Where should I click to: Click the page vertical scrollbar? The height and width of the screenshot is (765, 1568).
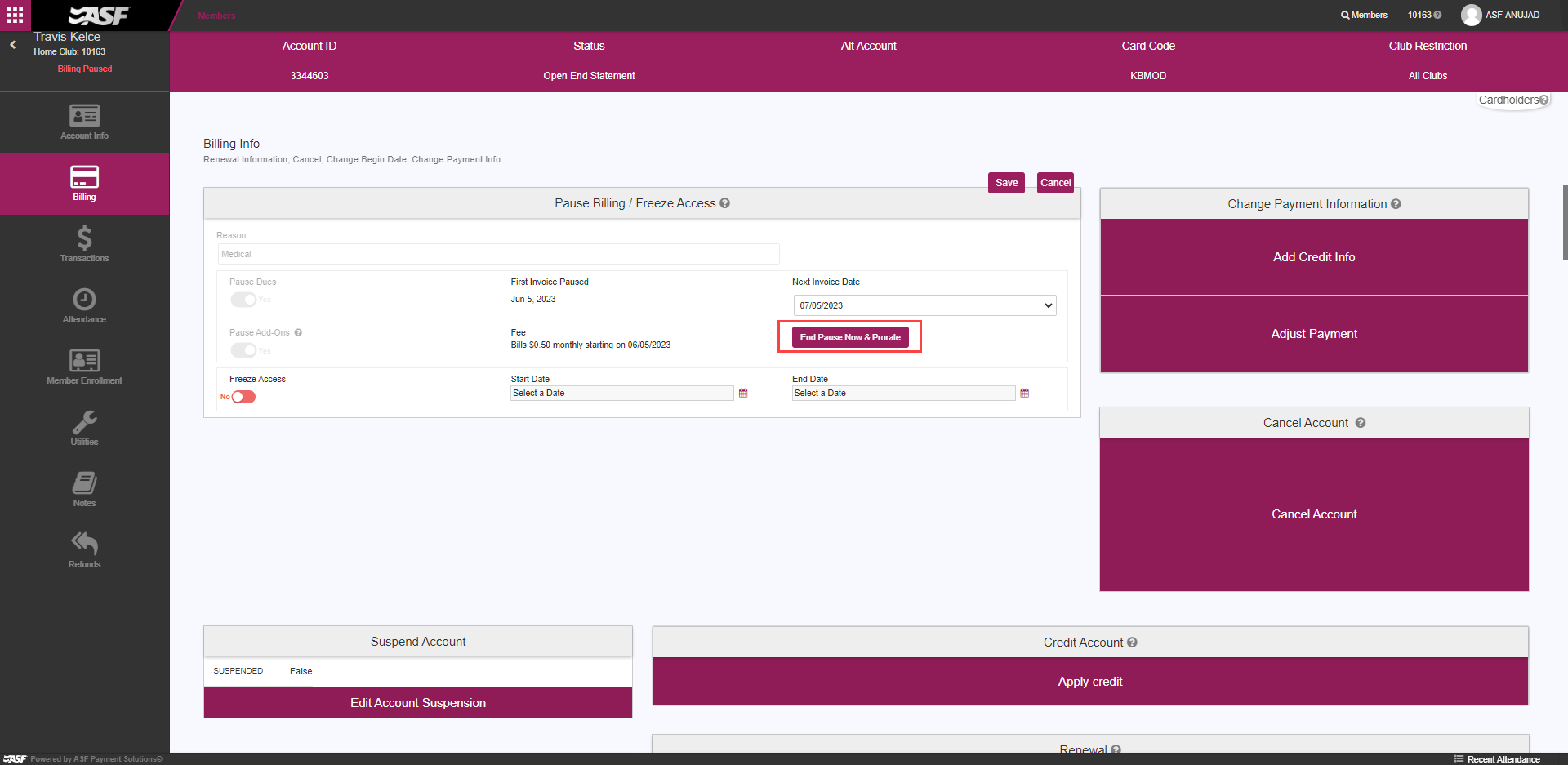coord(1565,222)
